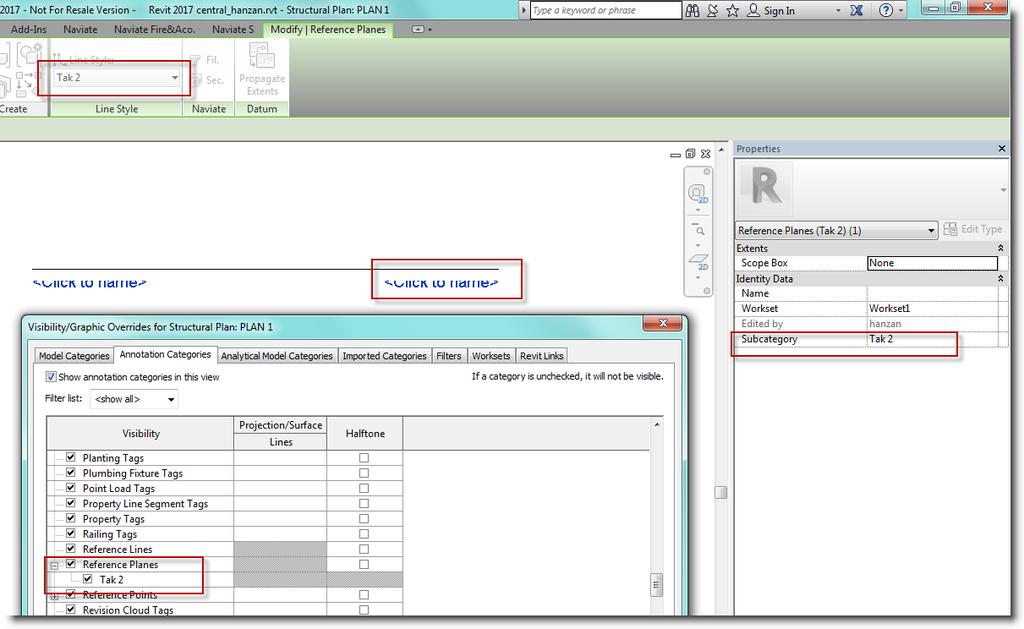Close the Properties panel

(x=1002, y=149)
